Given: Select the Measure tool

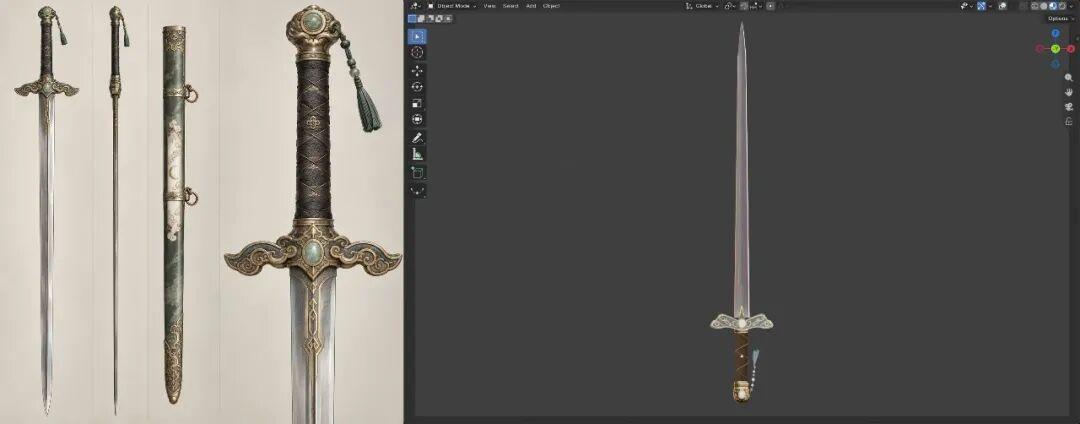Looking at the screenshot, I should click(417, 154).
